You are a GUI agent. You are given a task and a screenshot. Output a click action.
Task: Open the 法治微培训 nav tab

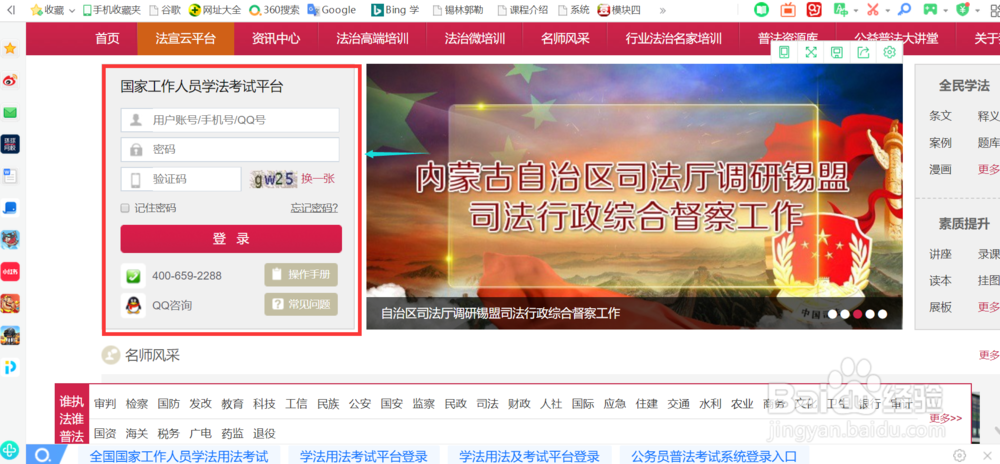pyautogui.click(x=474, y=38)
